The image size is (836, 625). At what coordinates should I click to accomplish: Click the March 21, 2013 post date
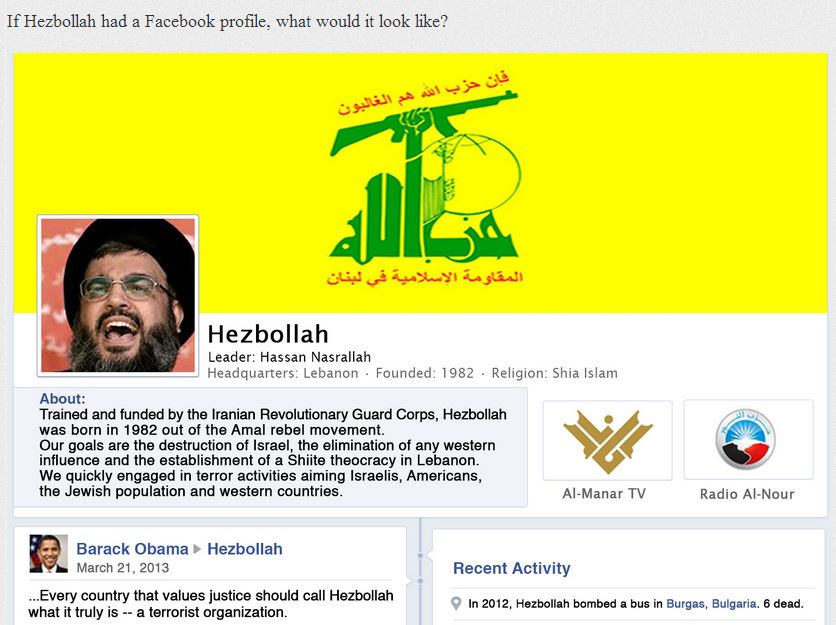(x=123, y=567)
